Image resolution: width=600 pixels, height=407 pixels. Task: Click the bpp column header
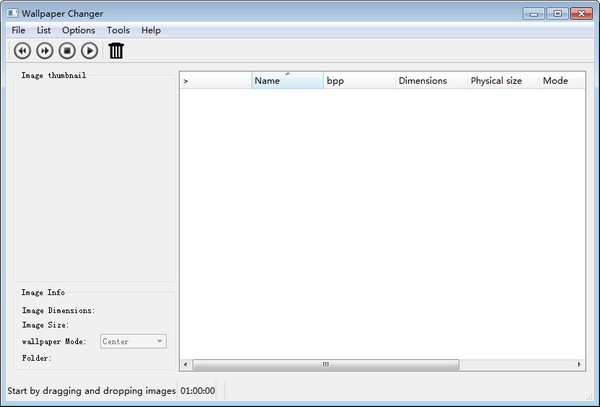pos(359,81)
